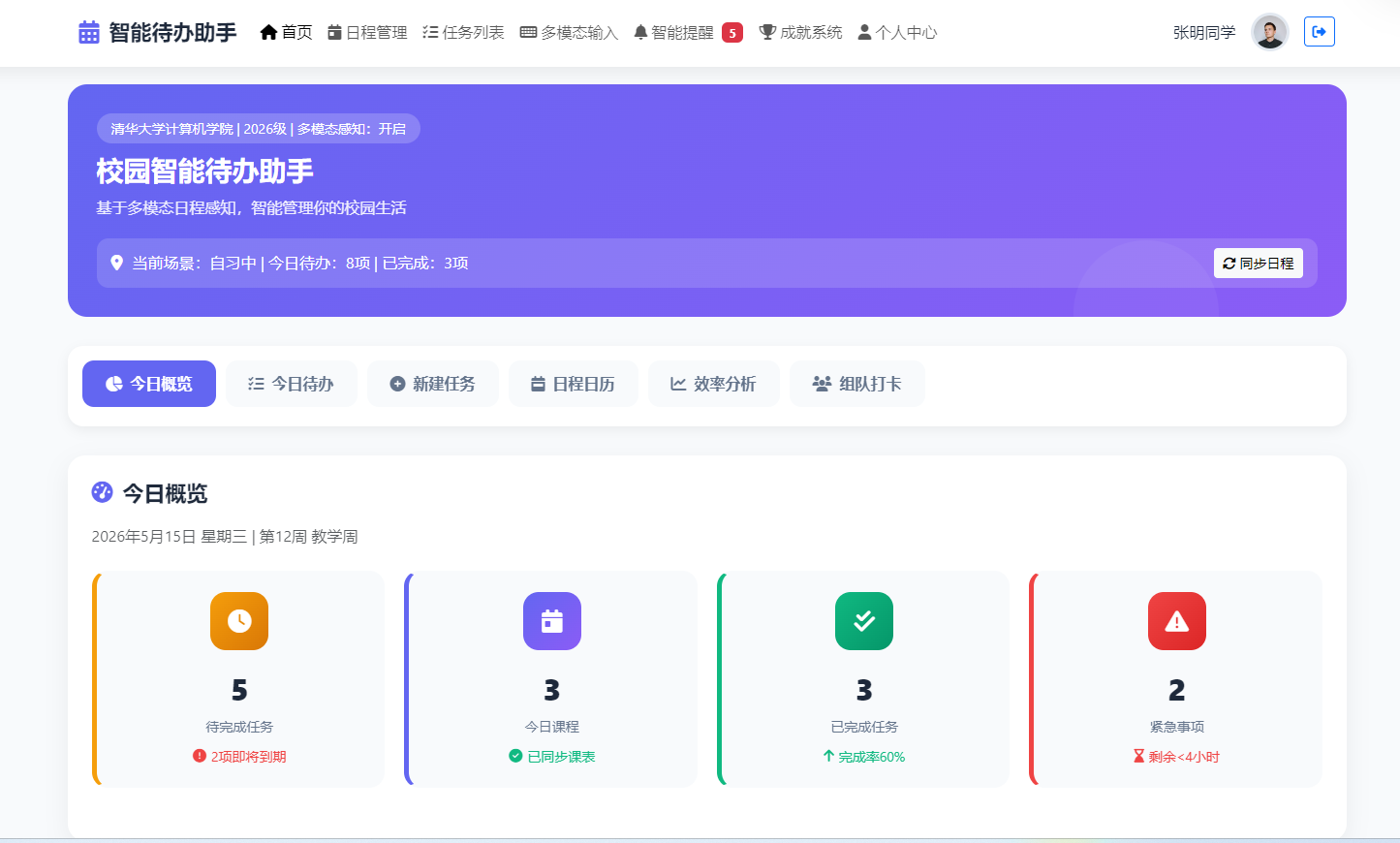The width and height of the screenshot is (1400, 843).
Task: Open 成就系统 in the navigation bar
Action: click(800, 33)
